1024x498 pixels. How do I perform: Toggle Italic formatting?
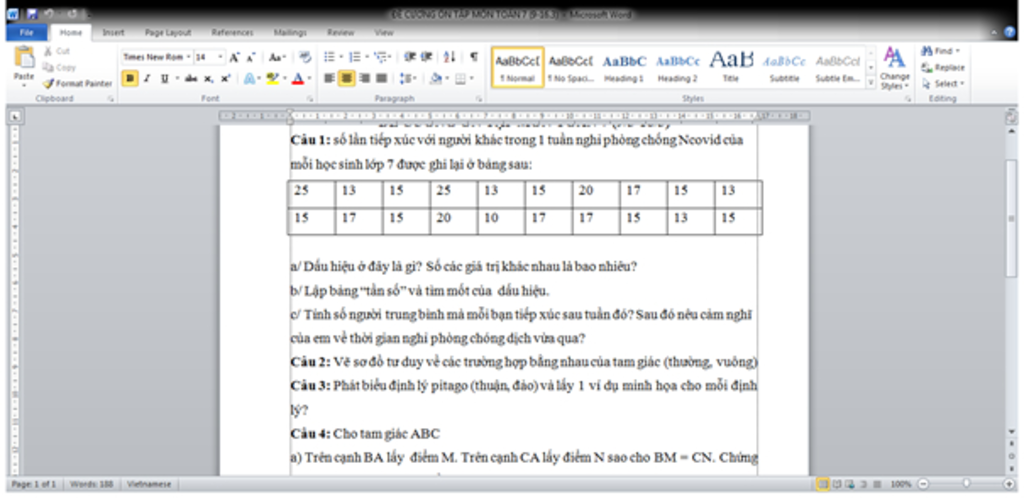(x=147, y=78)
